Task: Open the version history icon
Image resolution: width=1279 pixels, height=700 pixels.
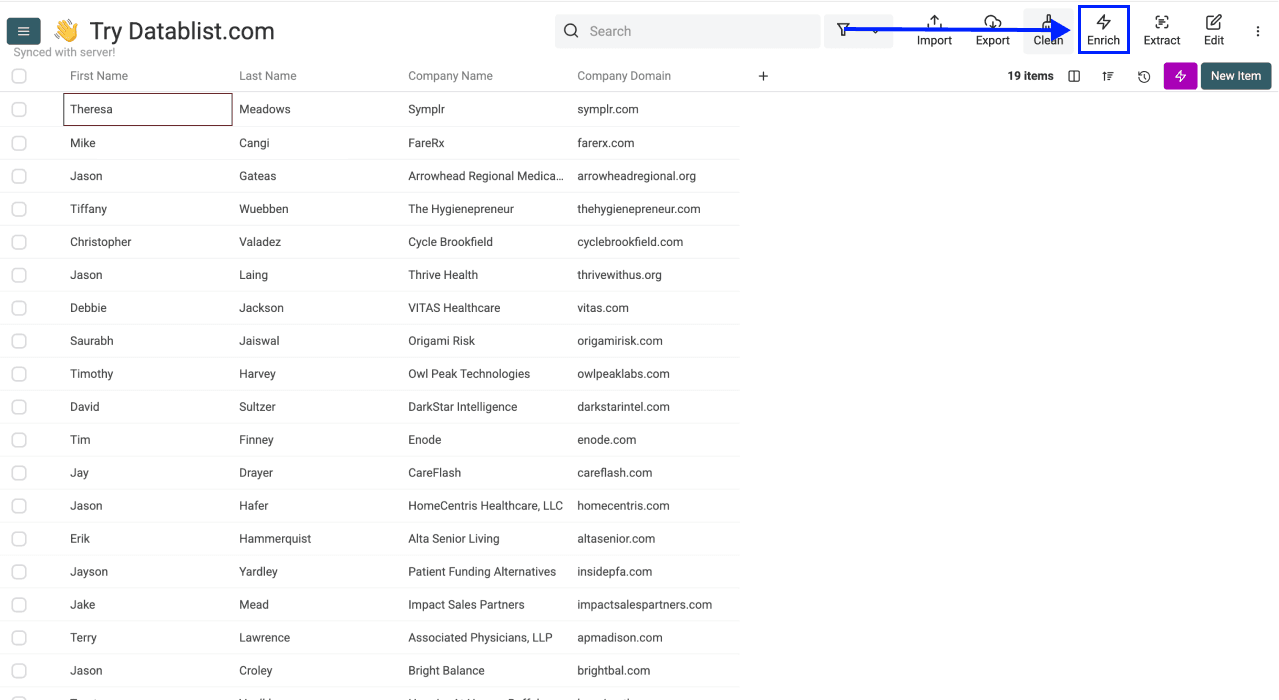Action: (1143, 75)
